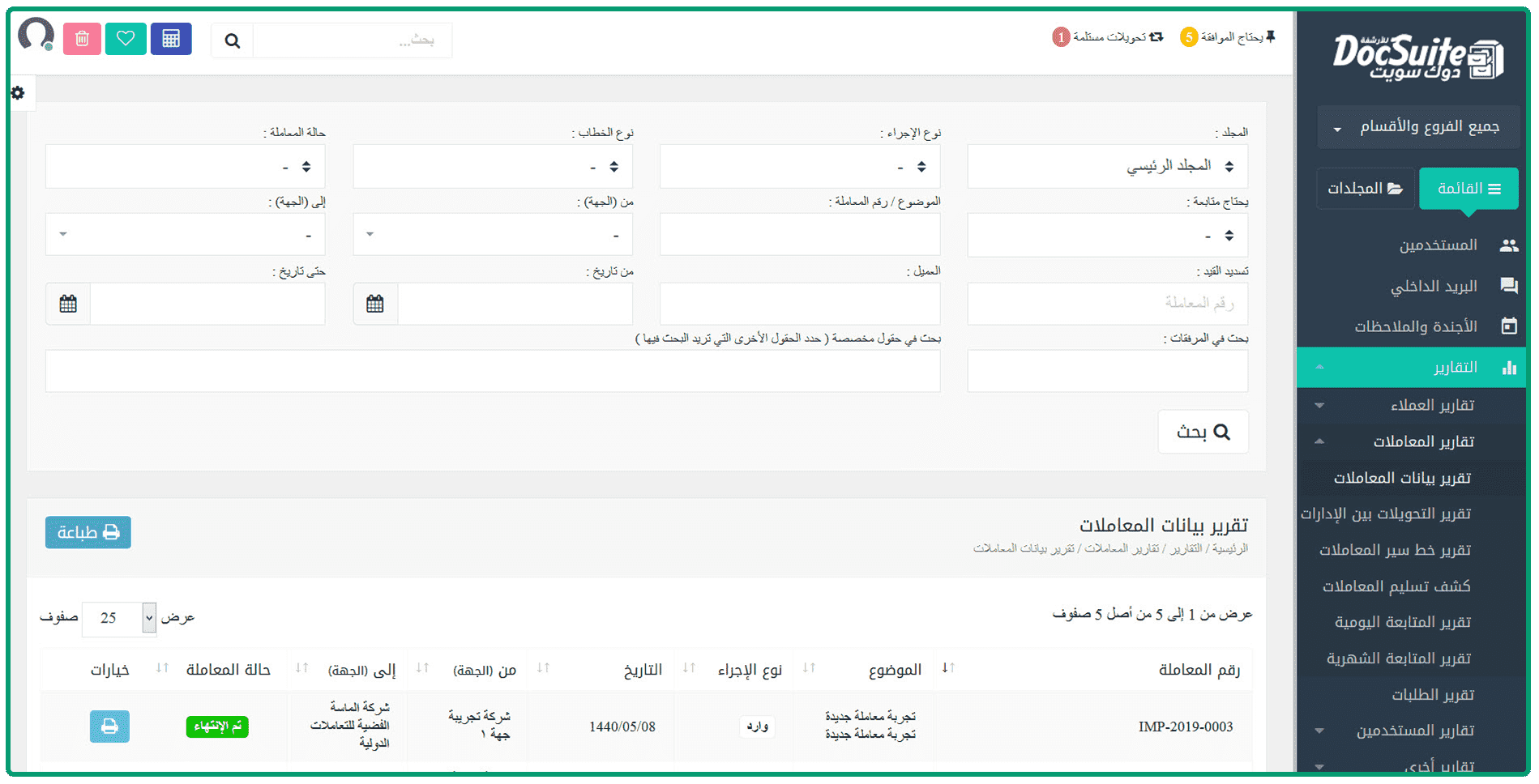Open calendar picker for 'من تاريخ'
Screen dimensions: 1539x784
coord(375,305)
